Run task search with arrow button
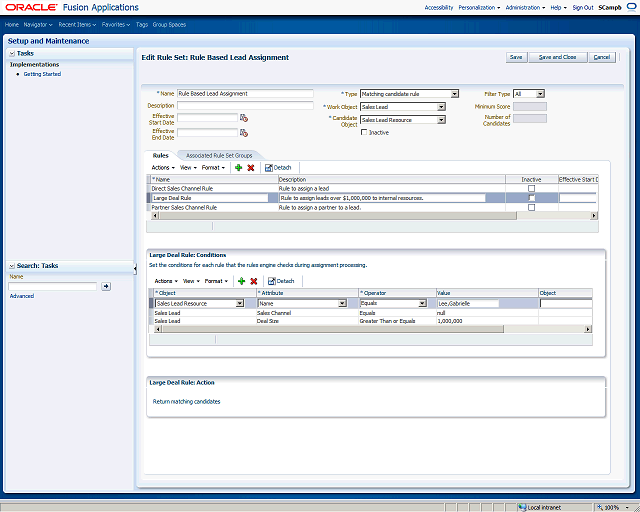 pyautogui.click(x=106, y=286)
